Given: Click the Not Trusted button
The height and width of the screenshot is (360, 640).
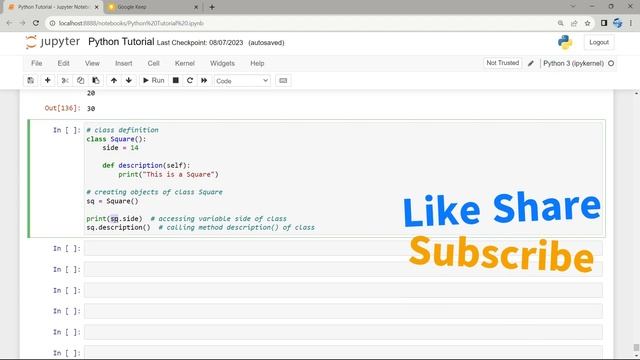Looking at the screenshot, I should [502, 63].
